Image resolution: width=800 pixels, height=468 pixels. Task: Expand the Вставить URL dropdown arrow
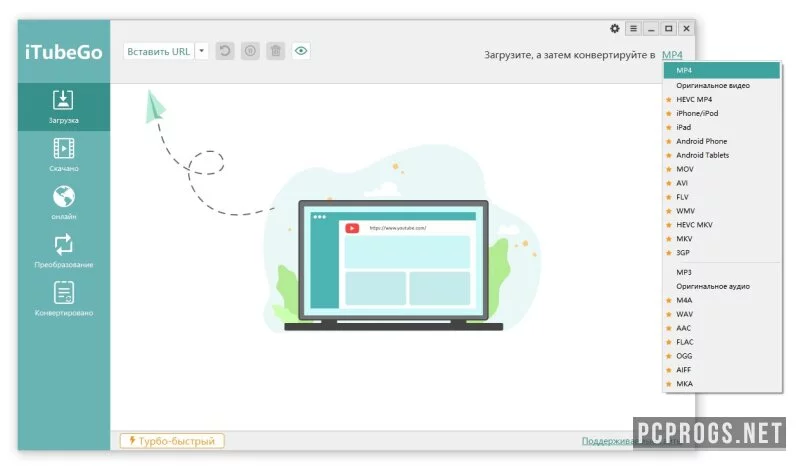(202, 52)
